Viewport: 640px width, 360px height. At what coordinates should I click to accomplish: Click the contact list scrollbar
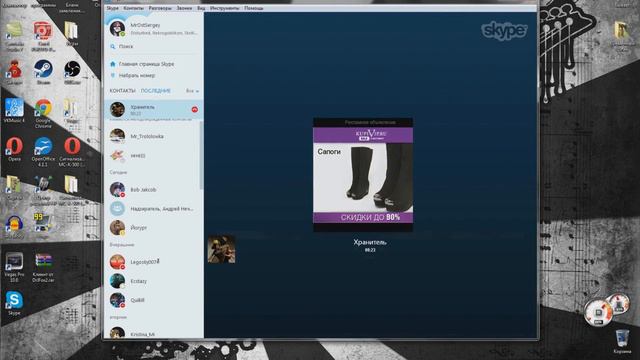pos(201,155)
